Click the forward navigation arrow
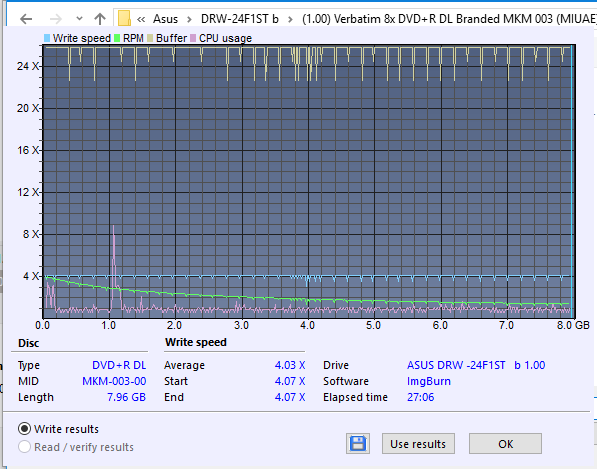The width and height of the screenshot is (597, 469). 56,19
